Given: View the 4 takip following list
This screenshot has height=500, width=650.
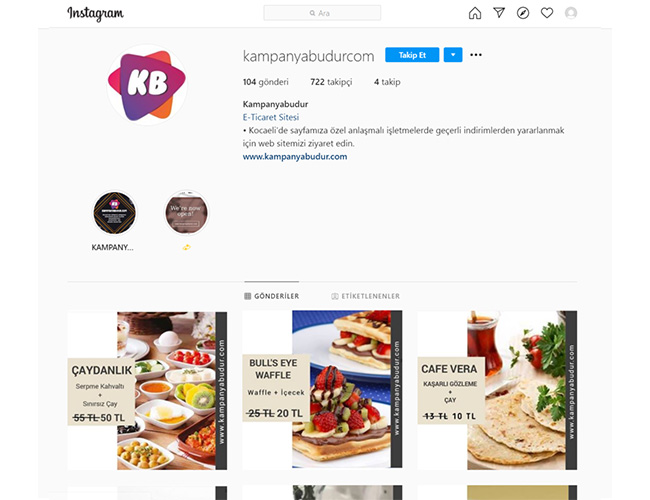Looking at the screenshot, I should pos(387,82).
